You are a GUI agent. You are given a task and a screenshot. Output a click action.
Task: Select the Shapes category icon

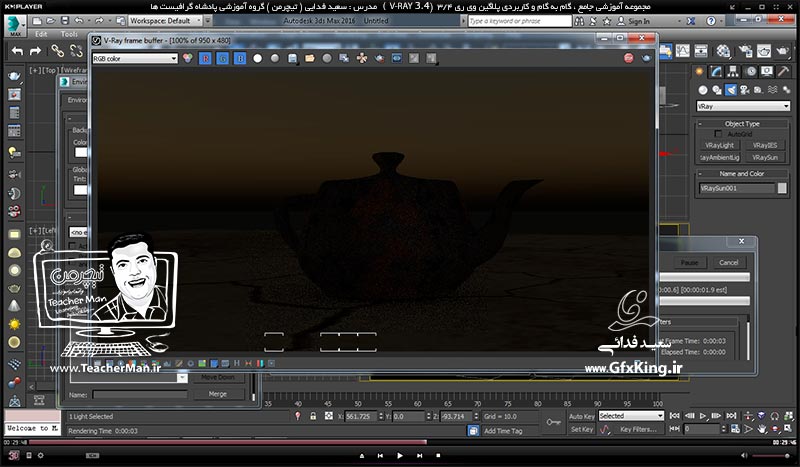pos(717,90)
